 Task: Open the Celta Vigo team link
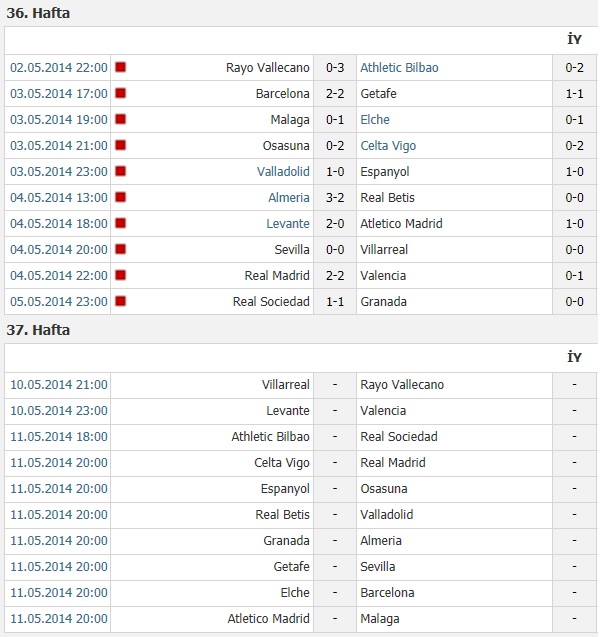[388, 146]
